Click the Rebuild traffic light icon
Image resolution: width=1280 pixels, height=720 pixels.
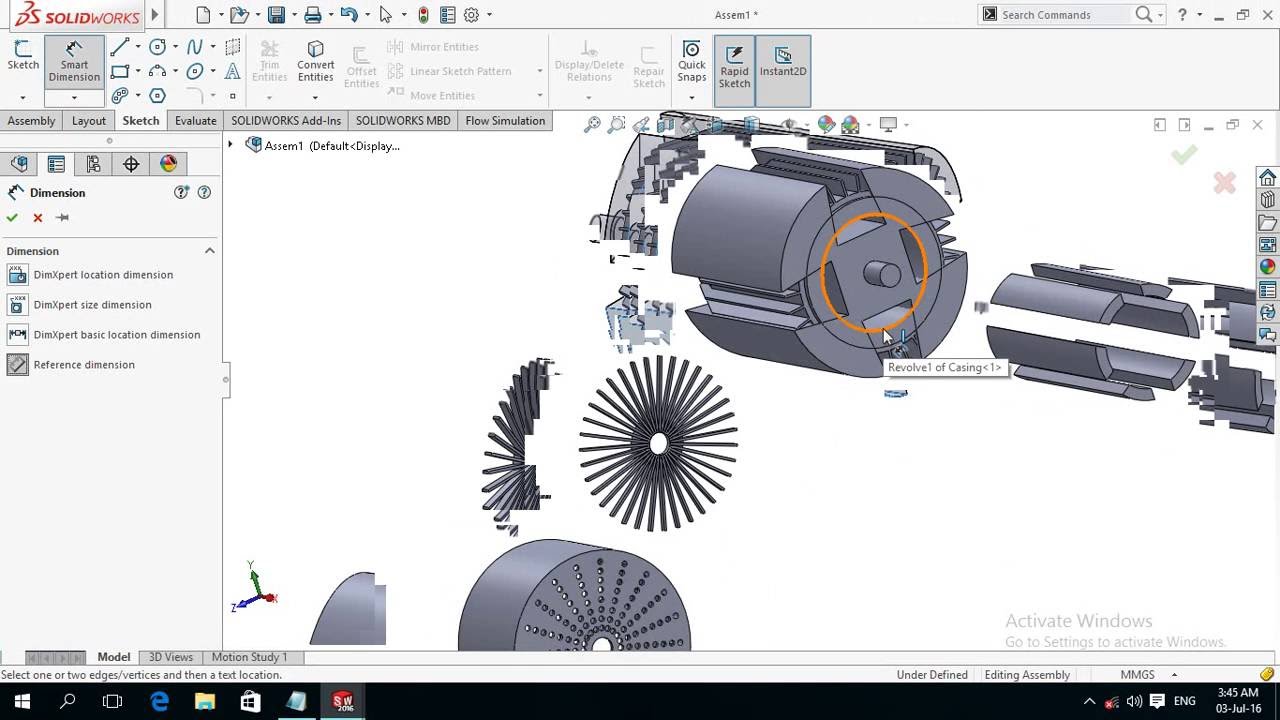tap(423, 15)
